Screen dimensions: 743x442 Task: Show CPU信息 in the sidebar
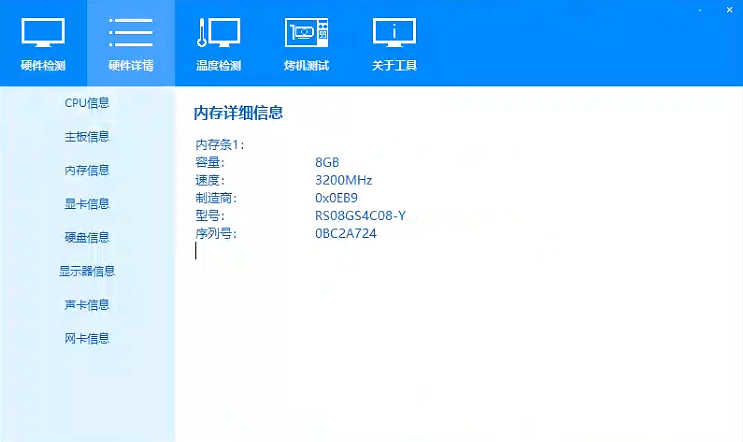point(87,103)
